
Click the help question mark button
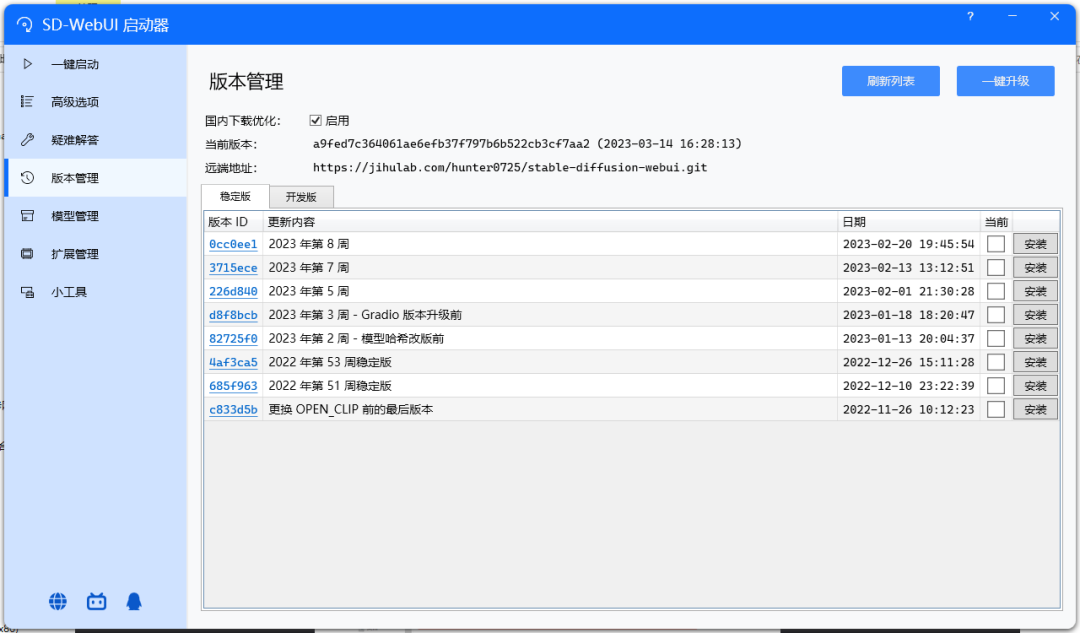point(970,16)
